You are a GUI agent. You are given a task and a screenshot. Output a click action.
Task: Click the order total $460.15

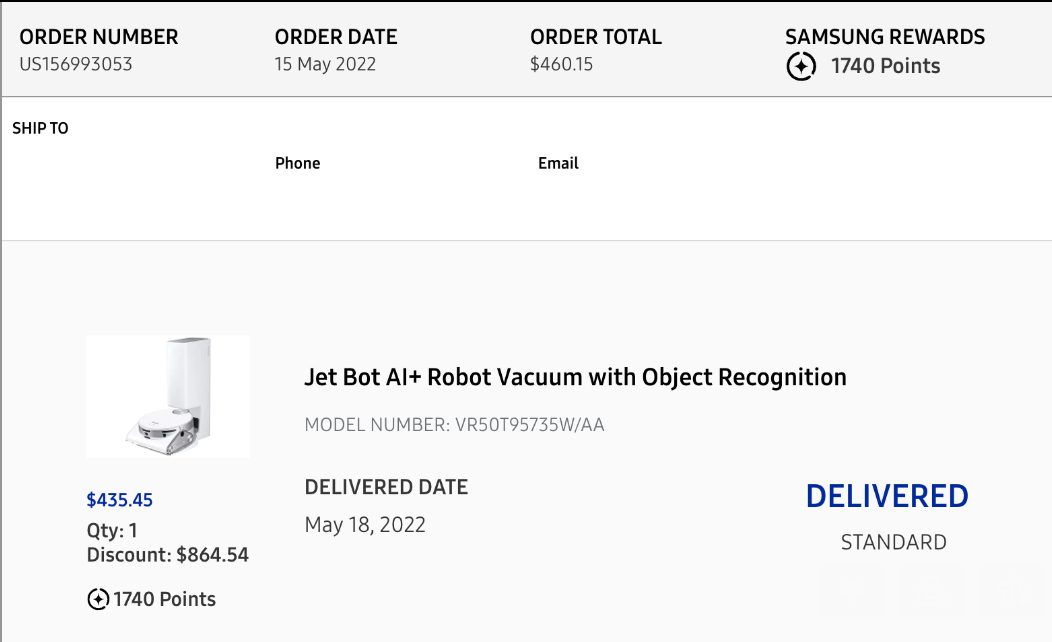(561, 64)
